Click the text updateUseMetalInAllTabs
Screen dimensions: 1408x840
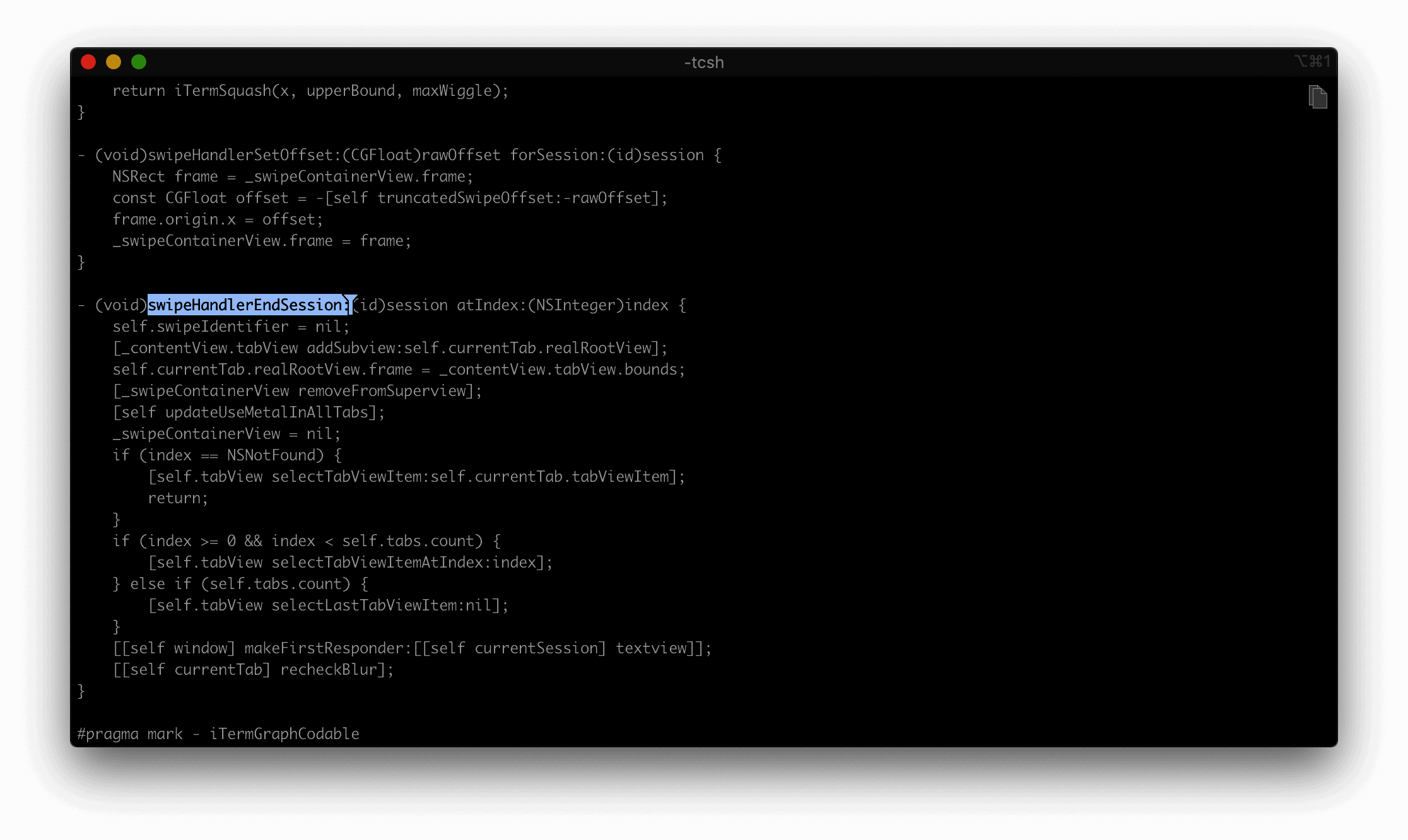pyautogui.click(x=267, y=412)
